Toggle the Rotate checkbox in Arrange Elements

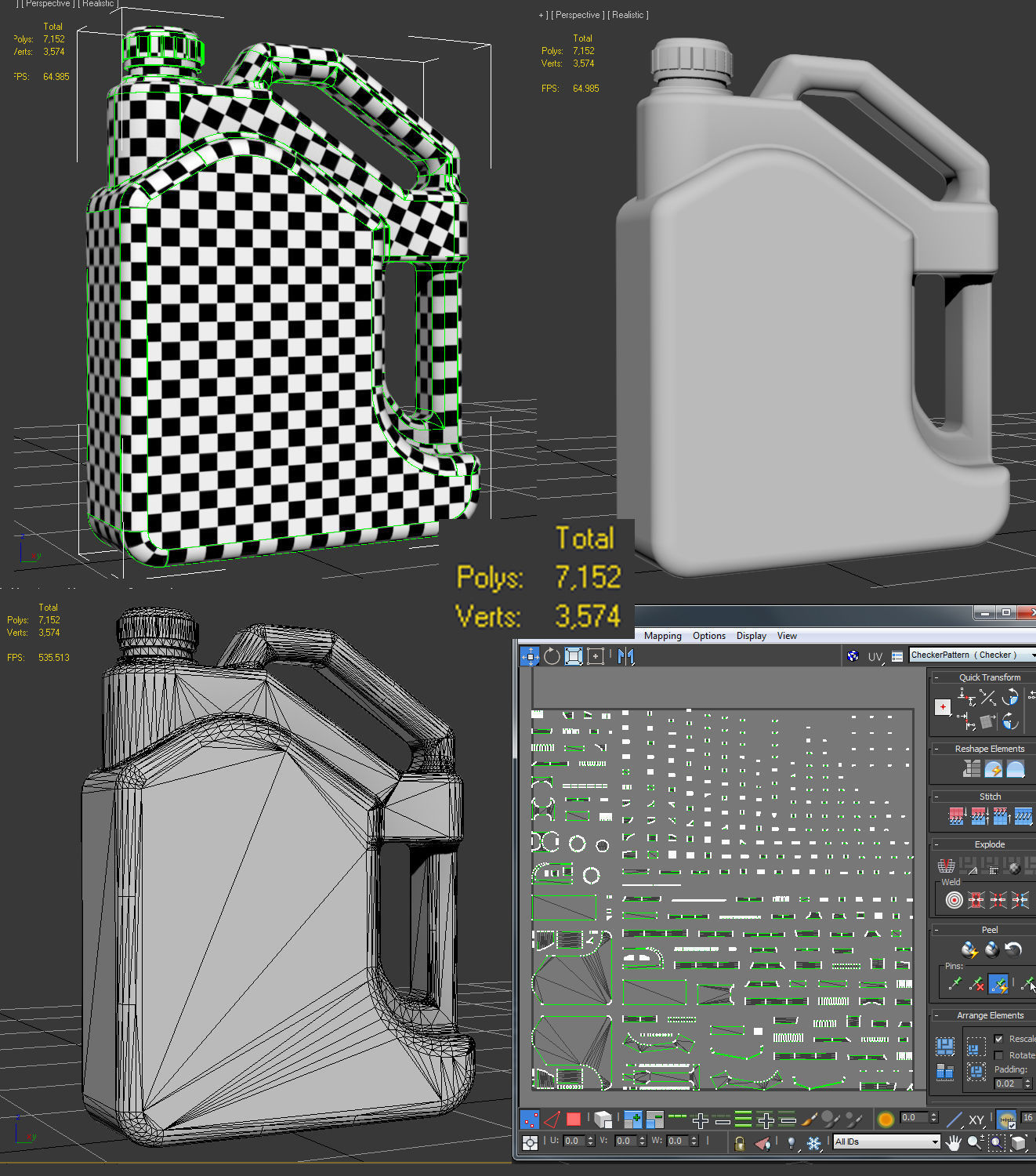point(998,1055)
